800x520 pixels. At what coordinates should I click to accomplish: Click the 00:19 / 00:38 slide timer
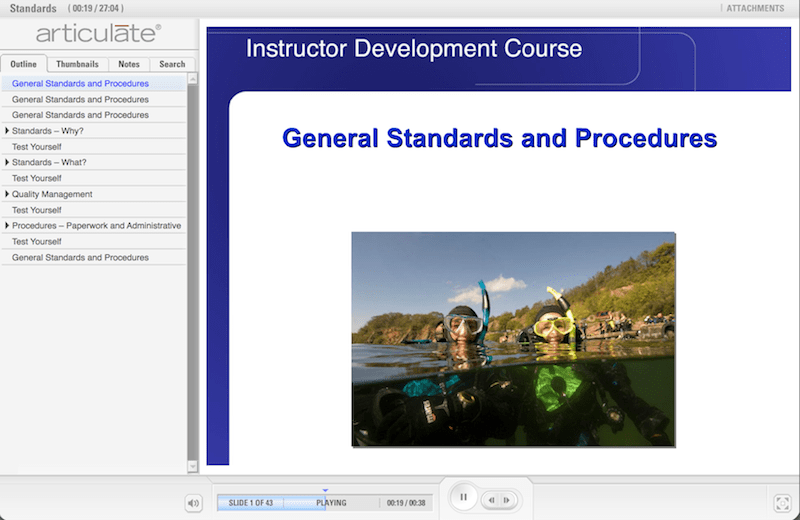pos(406,503)
